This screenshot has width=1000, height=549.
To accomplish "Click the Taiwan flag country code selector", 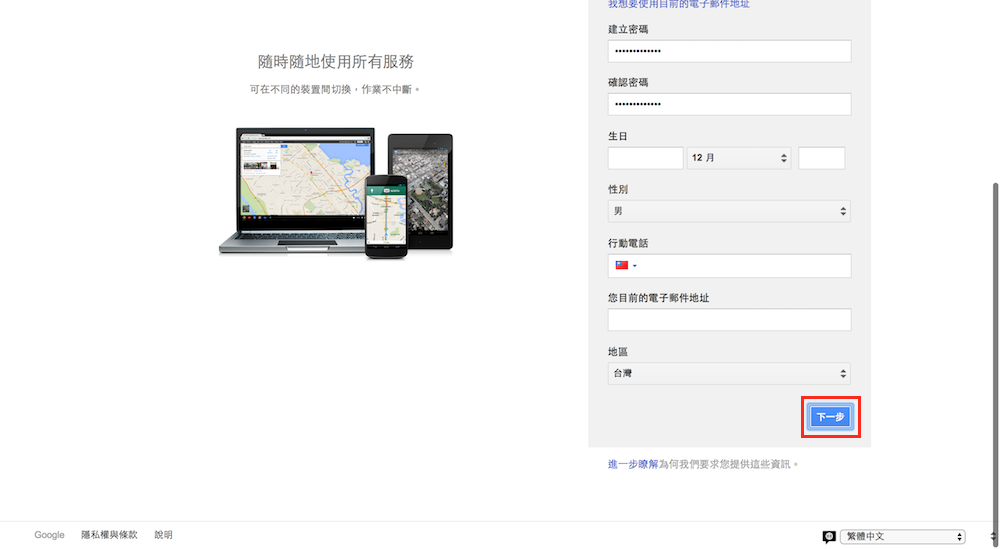I will 625,266.
